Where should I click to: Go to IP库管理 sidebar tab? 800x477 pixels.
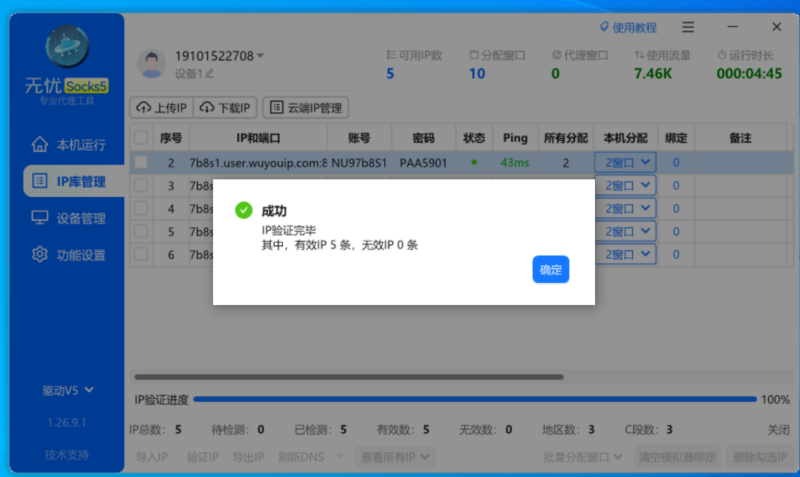click(x=73, y=181)
